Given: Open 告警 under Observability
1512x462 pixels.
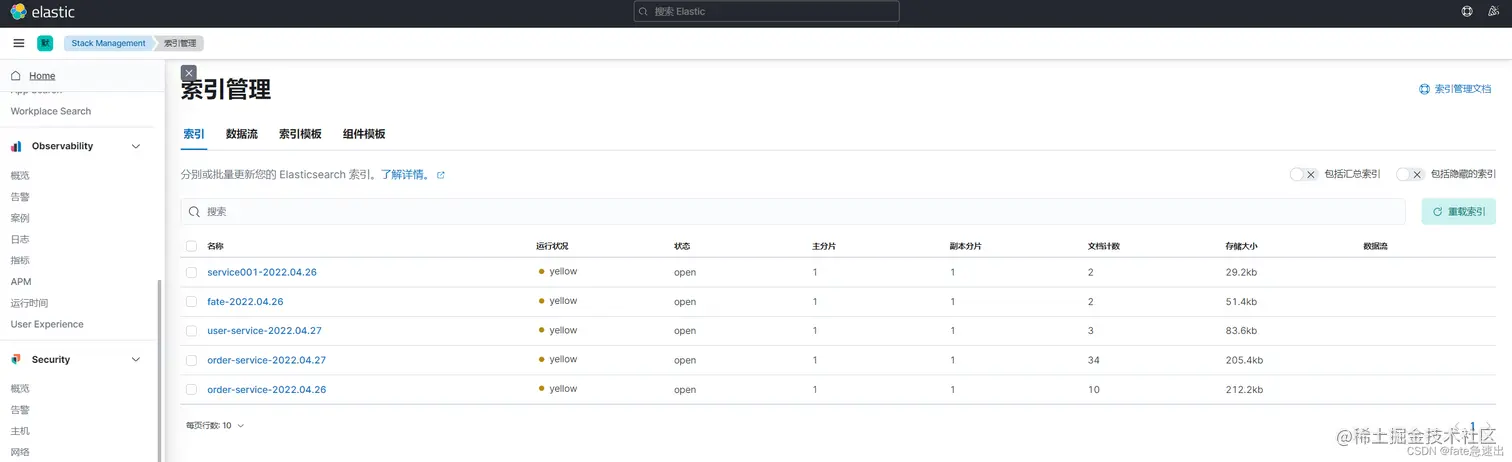Looking at the screenshot, I should [20, 197].
